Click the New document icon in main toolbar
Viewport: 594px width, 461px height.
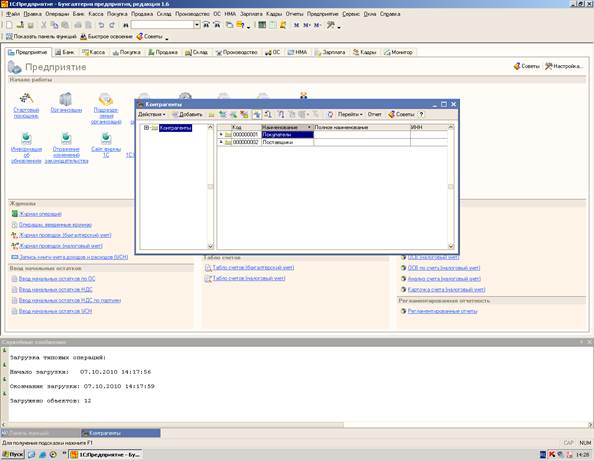pos(9,25)
